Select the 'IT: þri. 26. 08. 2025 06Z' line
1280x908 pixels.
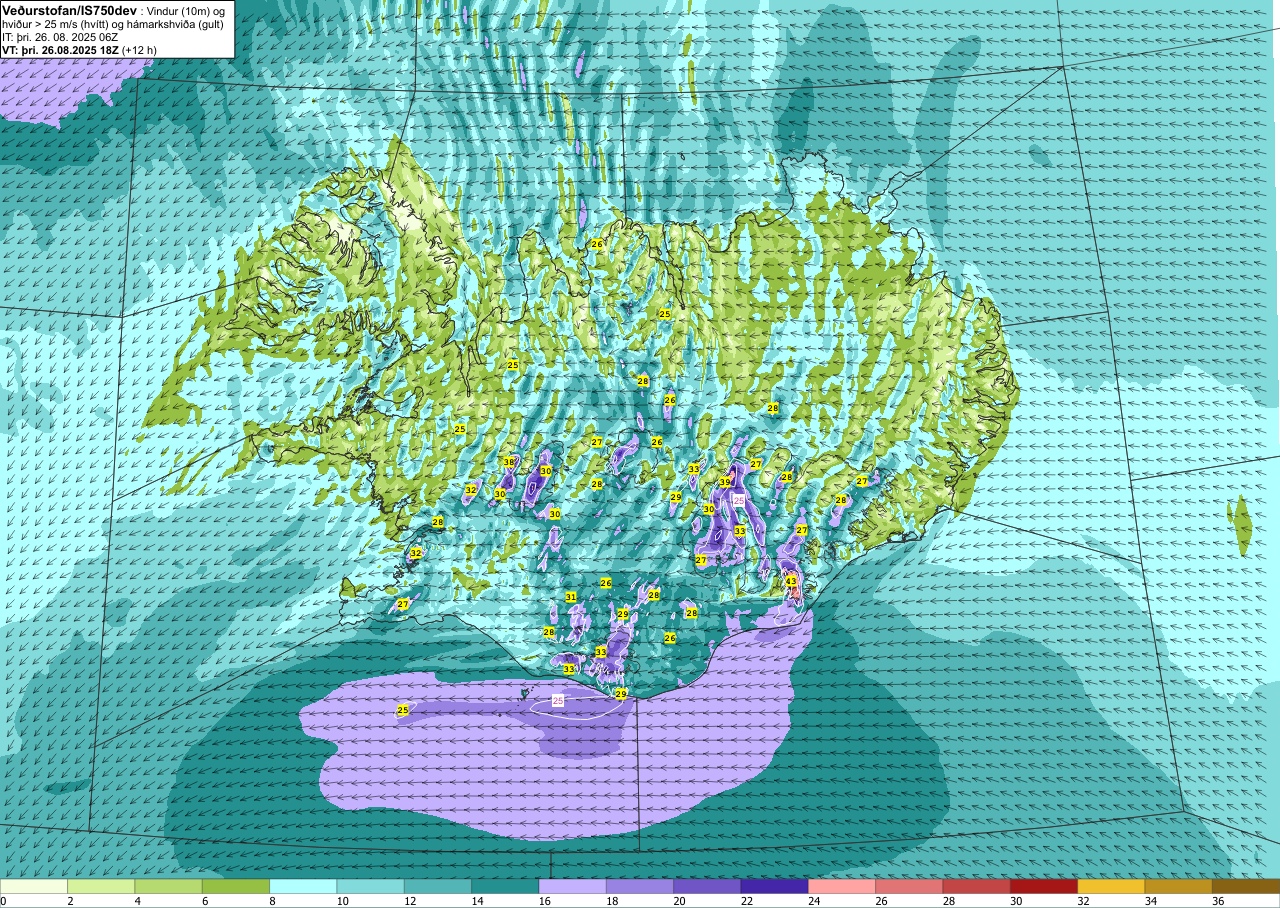pyautogui.click(x=59, y=37)
